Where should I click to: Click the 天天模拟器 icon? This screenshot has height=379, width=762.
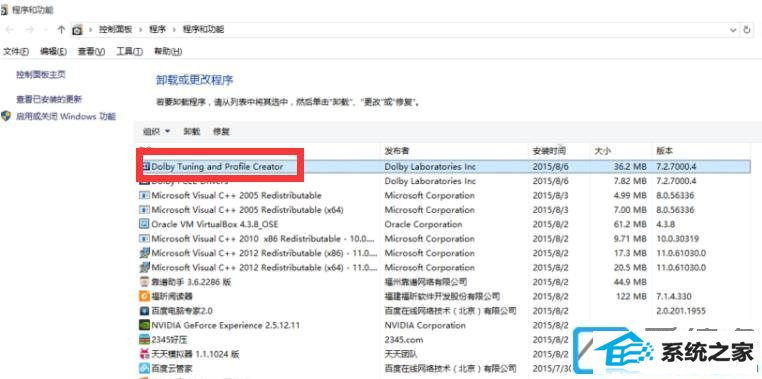[x=144, y=354]
